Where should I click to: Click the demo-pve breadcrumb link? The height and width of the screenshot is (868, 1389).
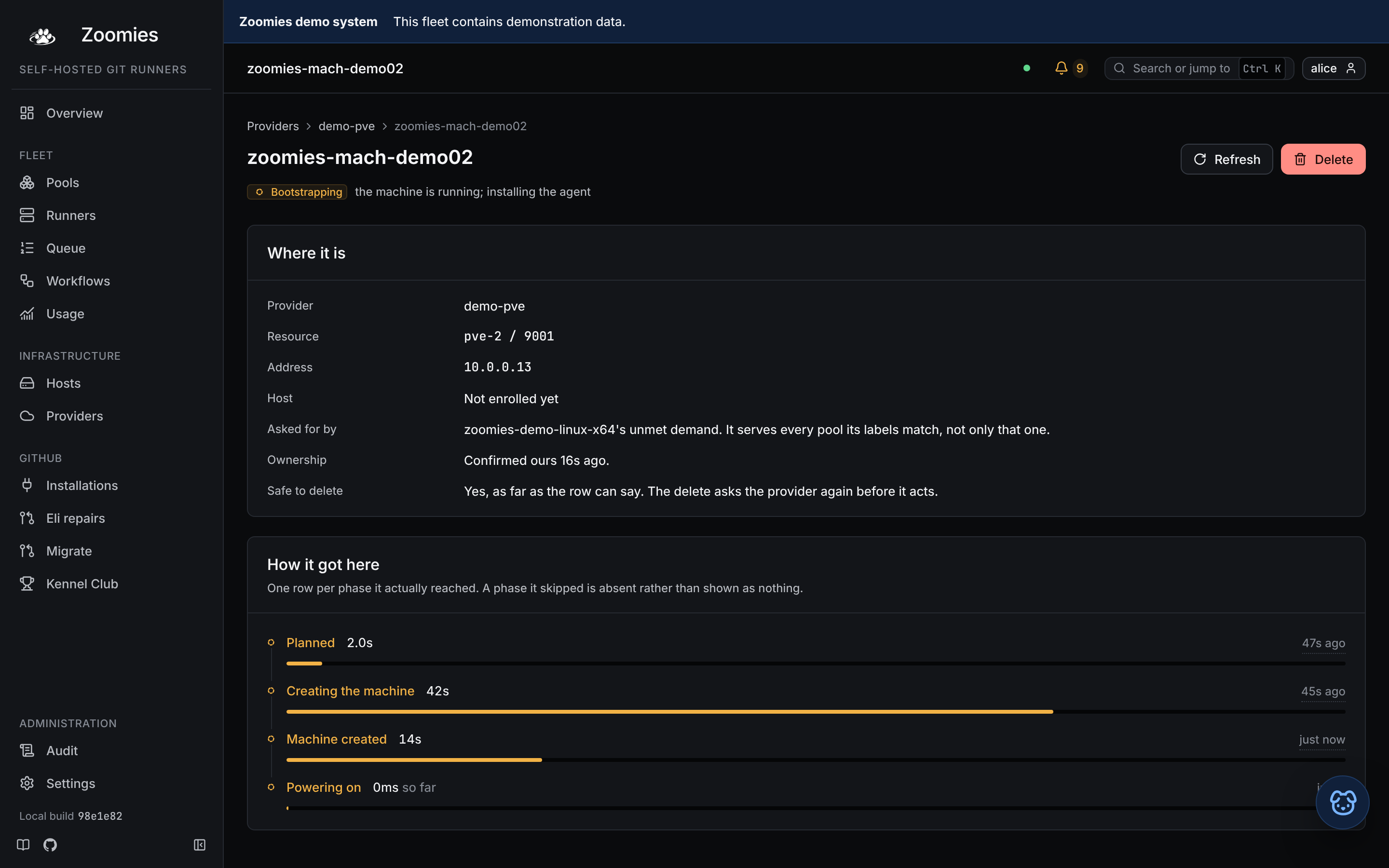(347, 126)
